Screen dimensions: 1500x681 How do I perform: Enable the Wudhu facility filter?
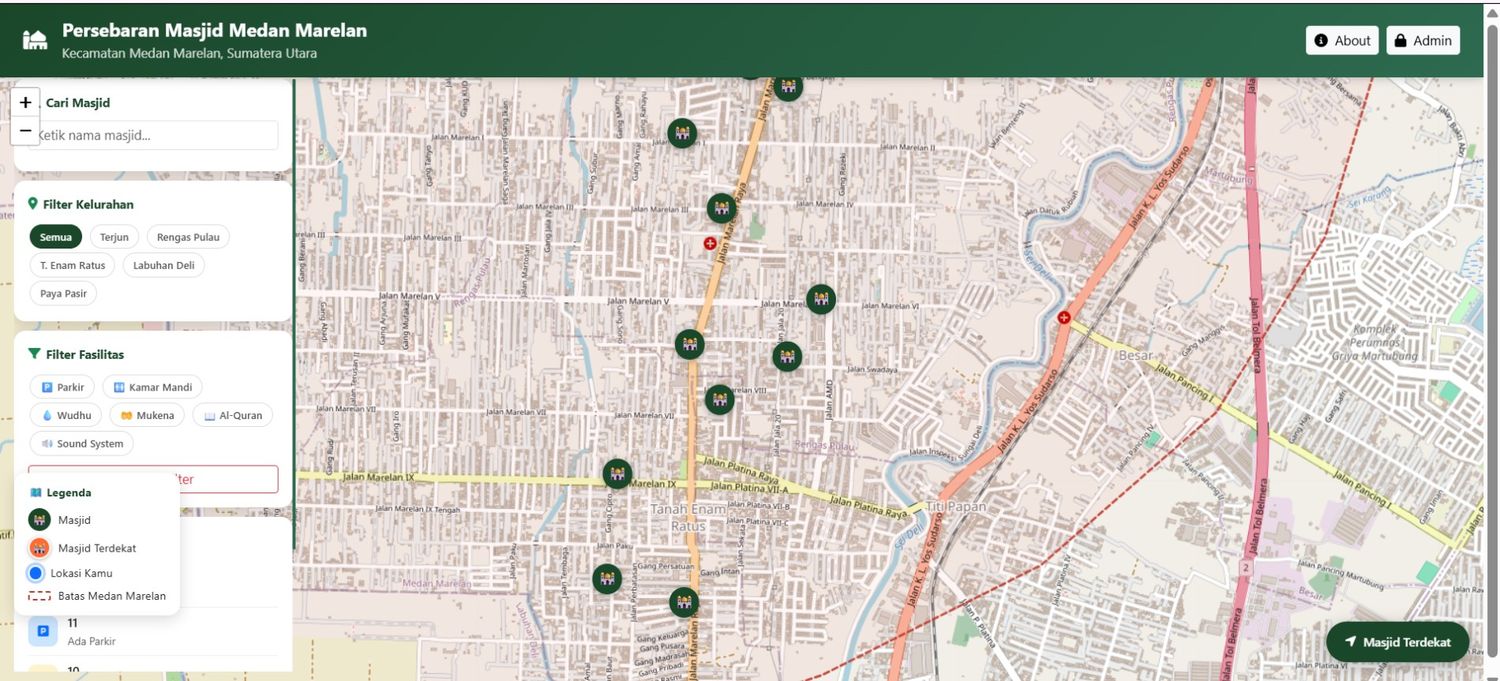click(x=65, y=415)
